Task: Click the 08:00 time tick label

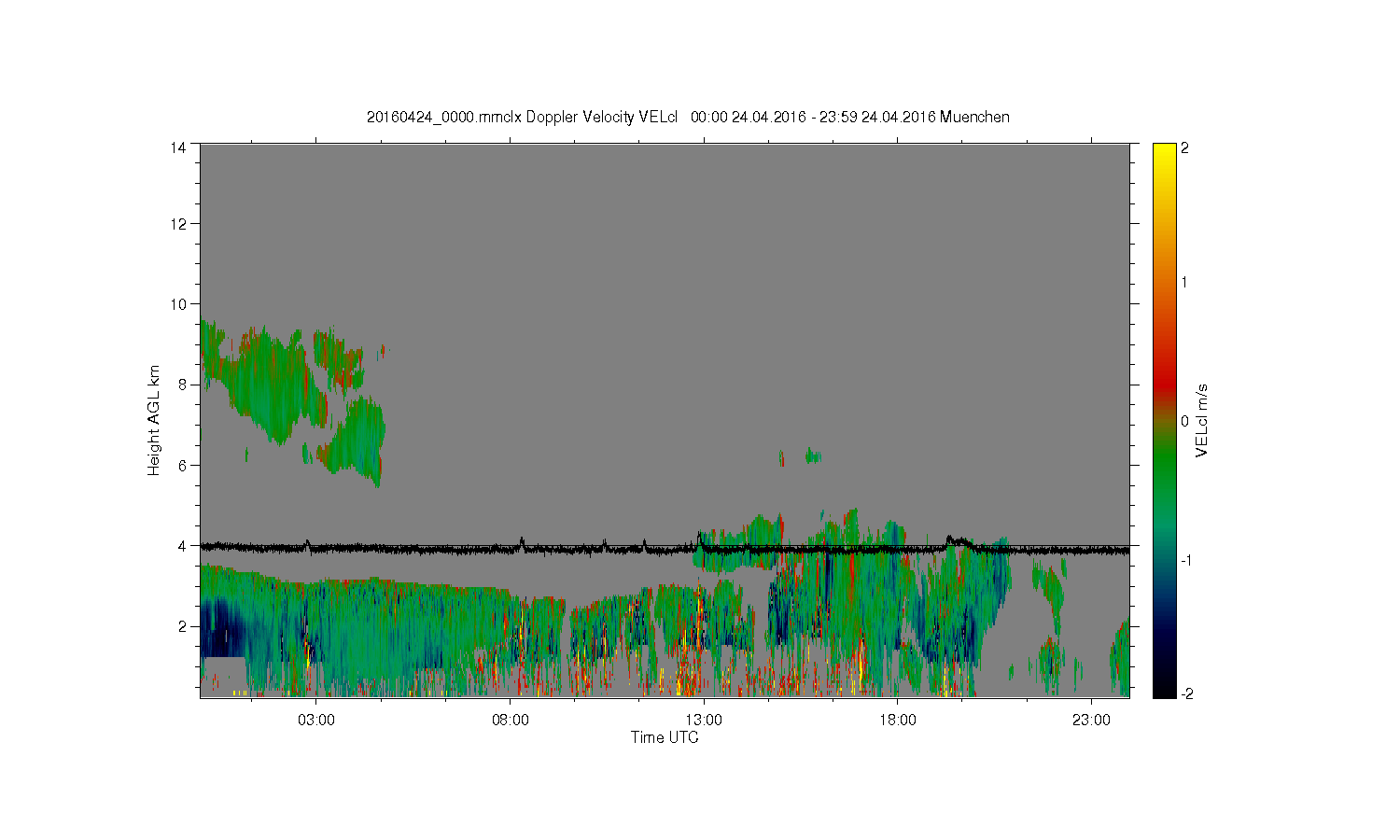Action: (x=511, y=721)
